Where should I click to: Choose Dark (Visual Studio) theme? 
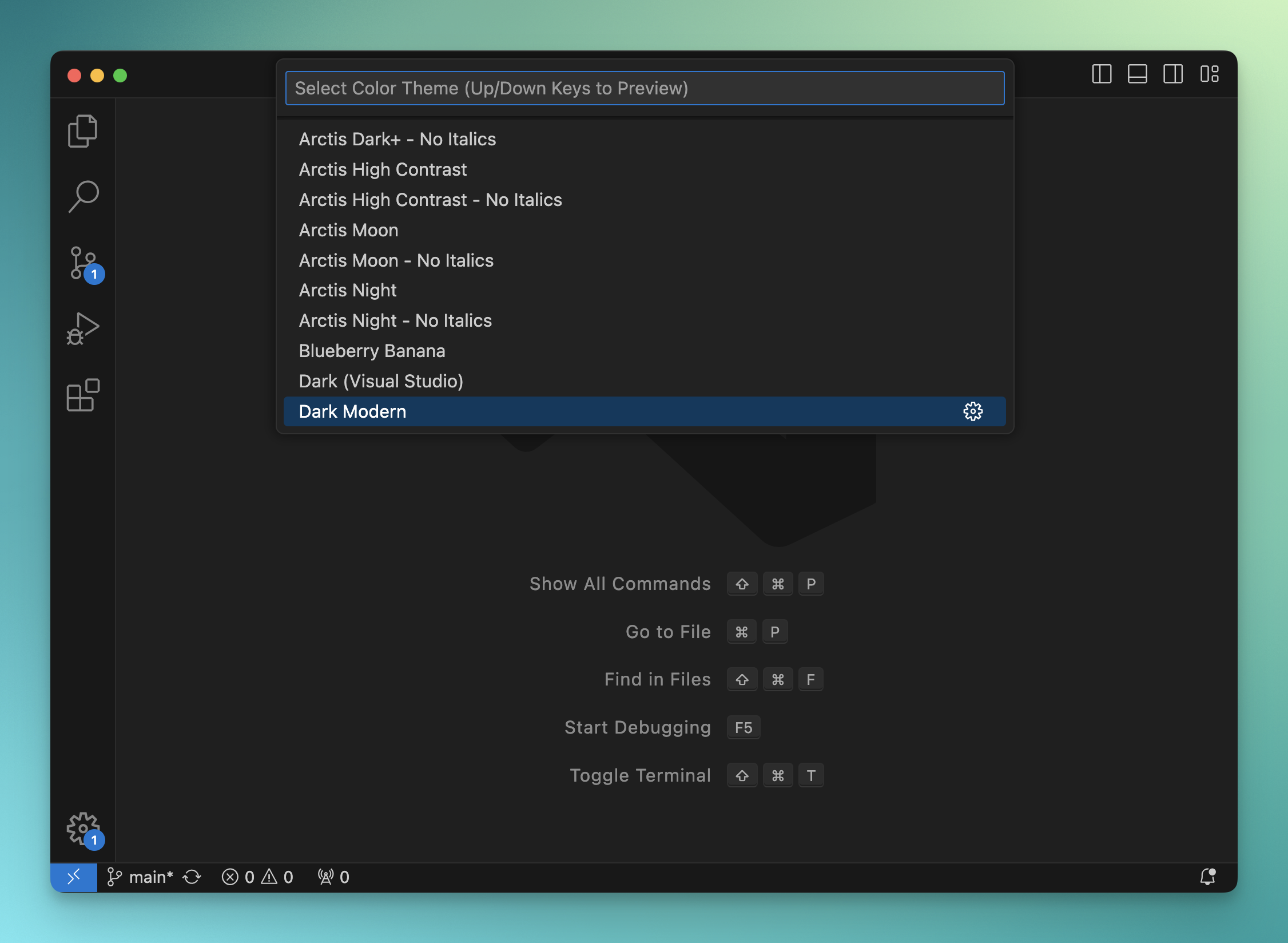(x=381, y=381)
